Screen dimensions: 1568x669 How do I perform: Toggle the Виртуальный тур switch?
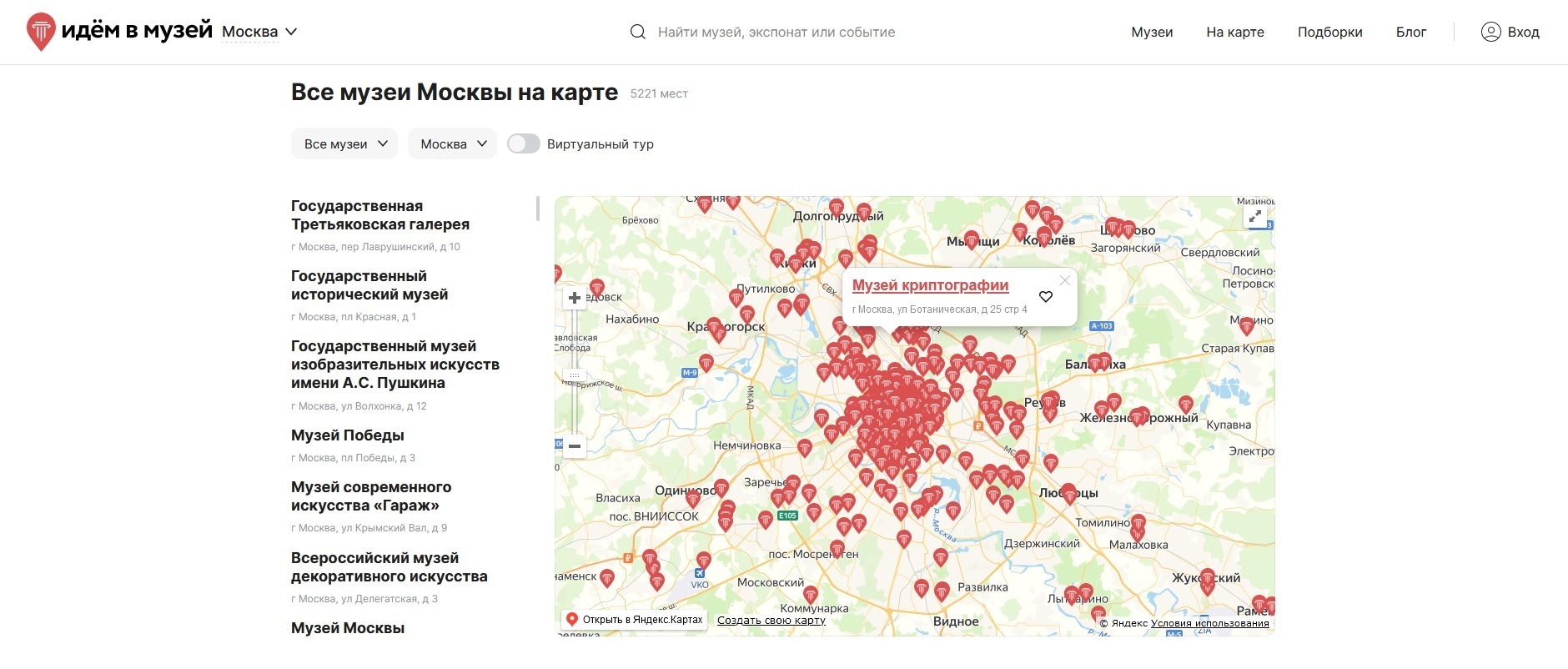pyautogui.click(x=524, y=143)
